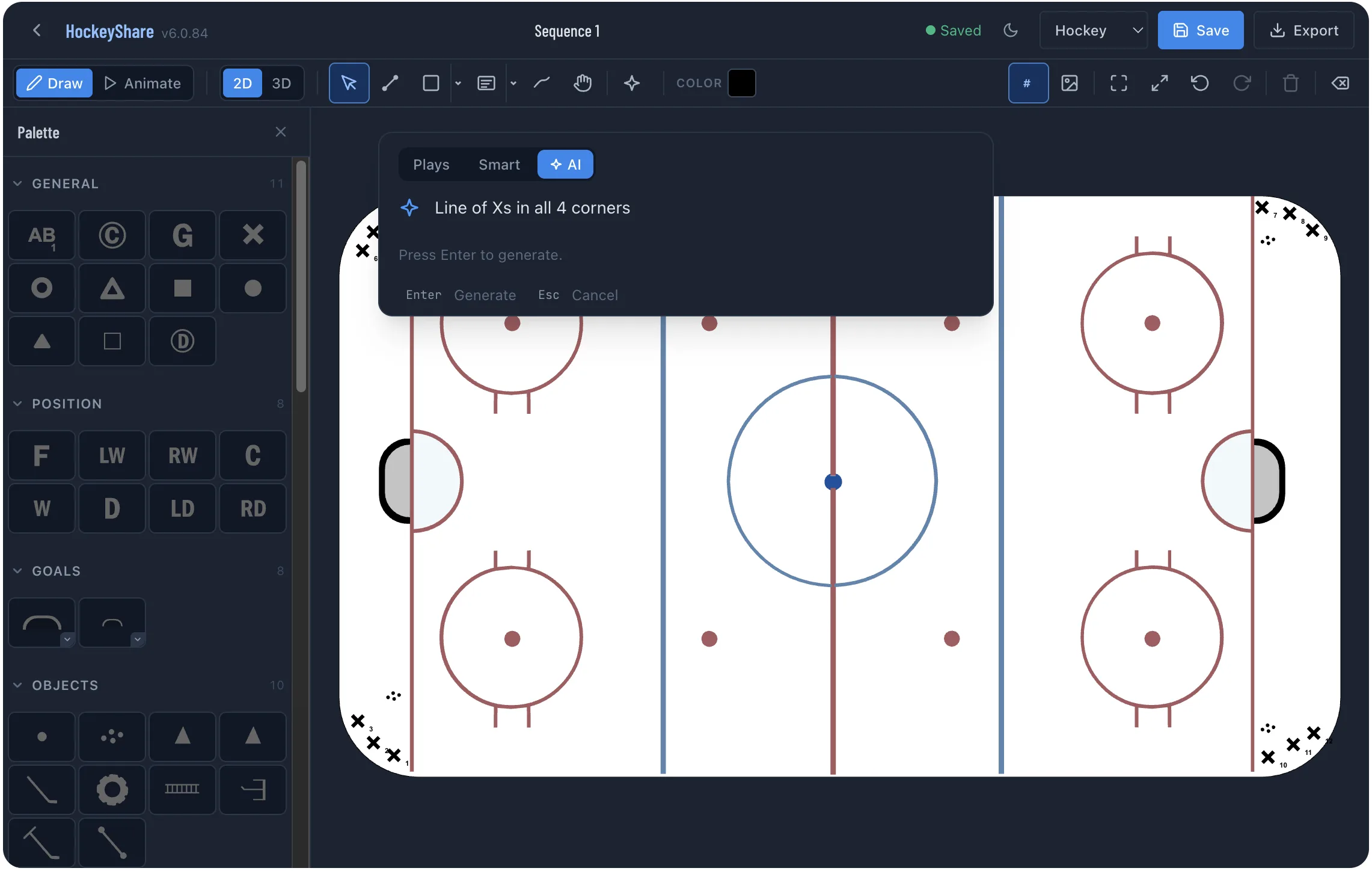Pick the ladder object
Image resolution: width=1372 pixels, height=871 pixels.
pyautogui.click(x=183, y=790)
